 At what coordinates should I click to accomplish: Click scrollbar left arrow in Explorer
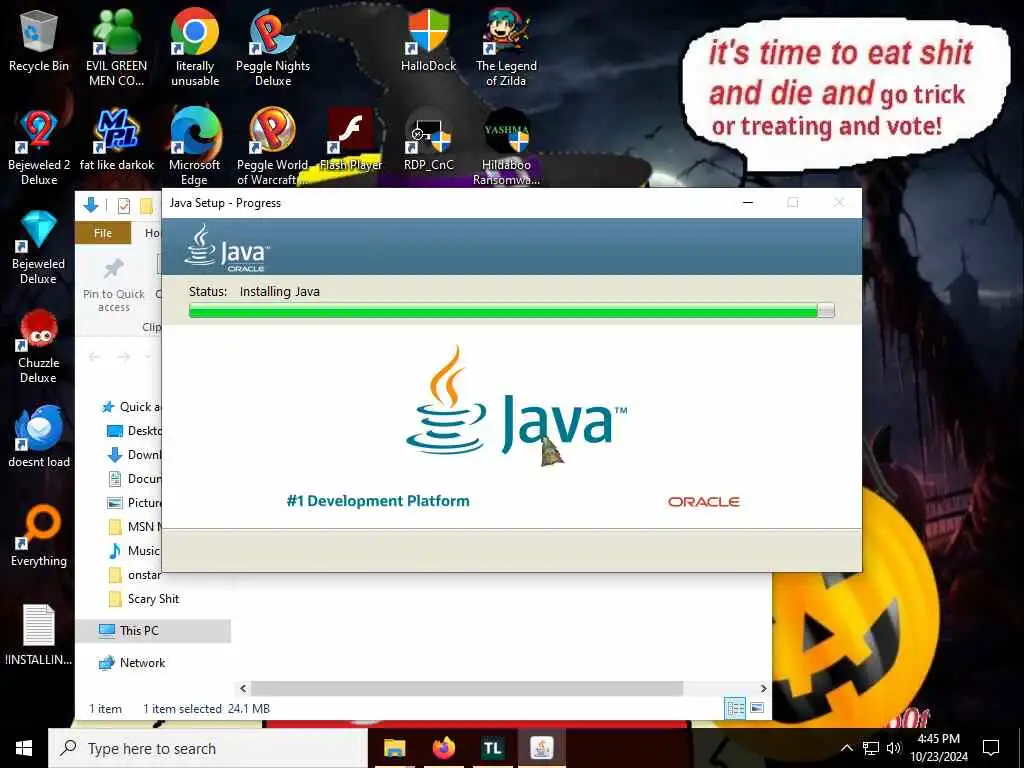coord(243,688)
